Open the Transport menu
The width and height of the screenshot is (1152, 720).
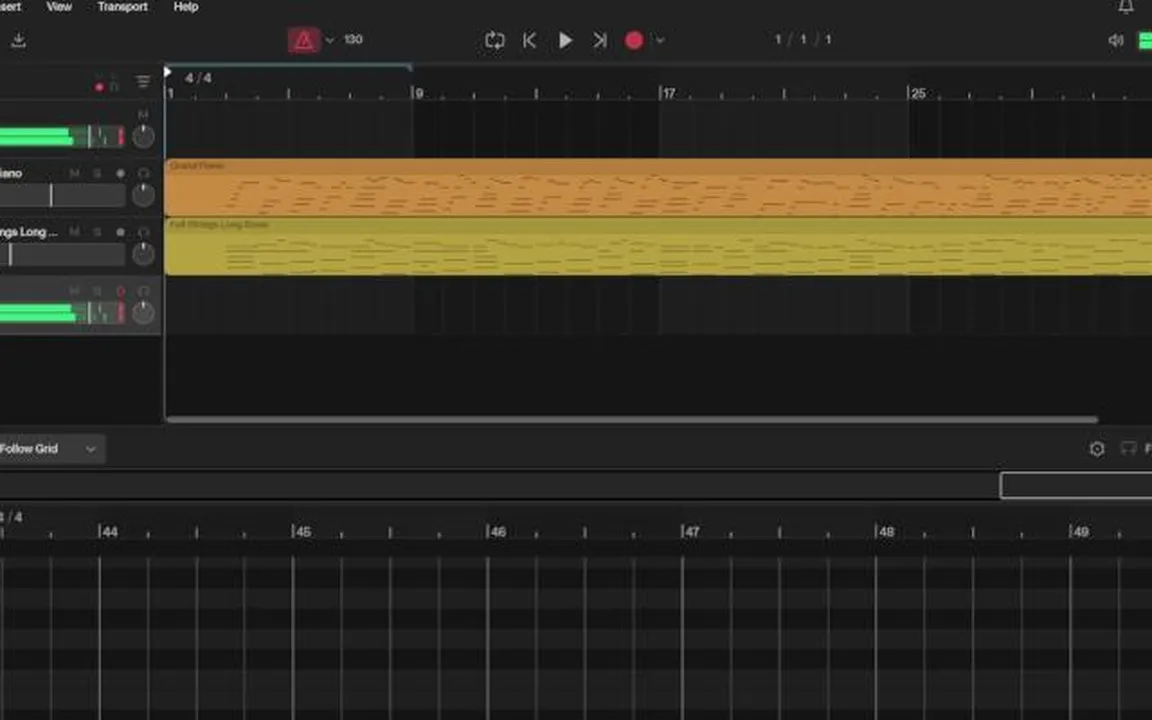[123, 7]
